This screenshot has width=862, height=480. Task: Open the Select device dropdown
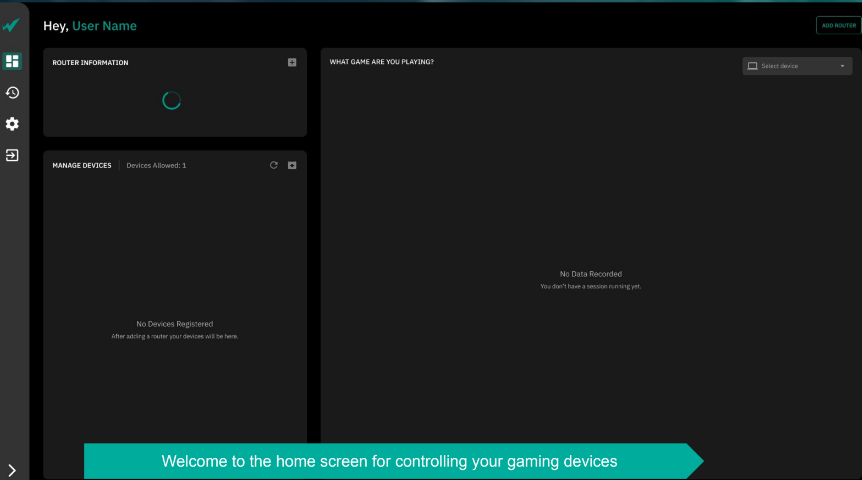pyautogui.click(x=796, y=66)
